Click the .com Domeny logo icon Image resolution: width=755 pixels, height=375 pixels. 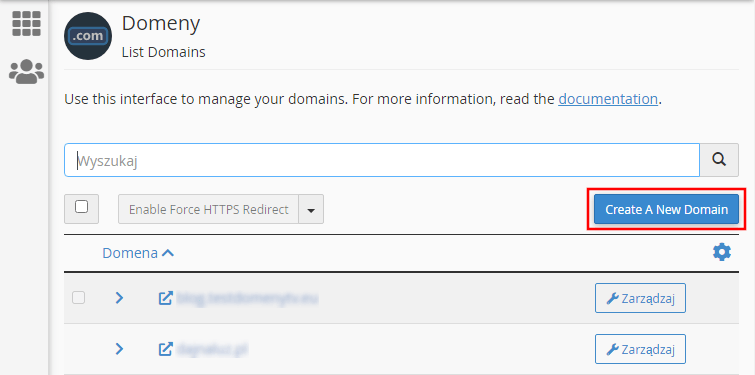(88, 36)
